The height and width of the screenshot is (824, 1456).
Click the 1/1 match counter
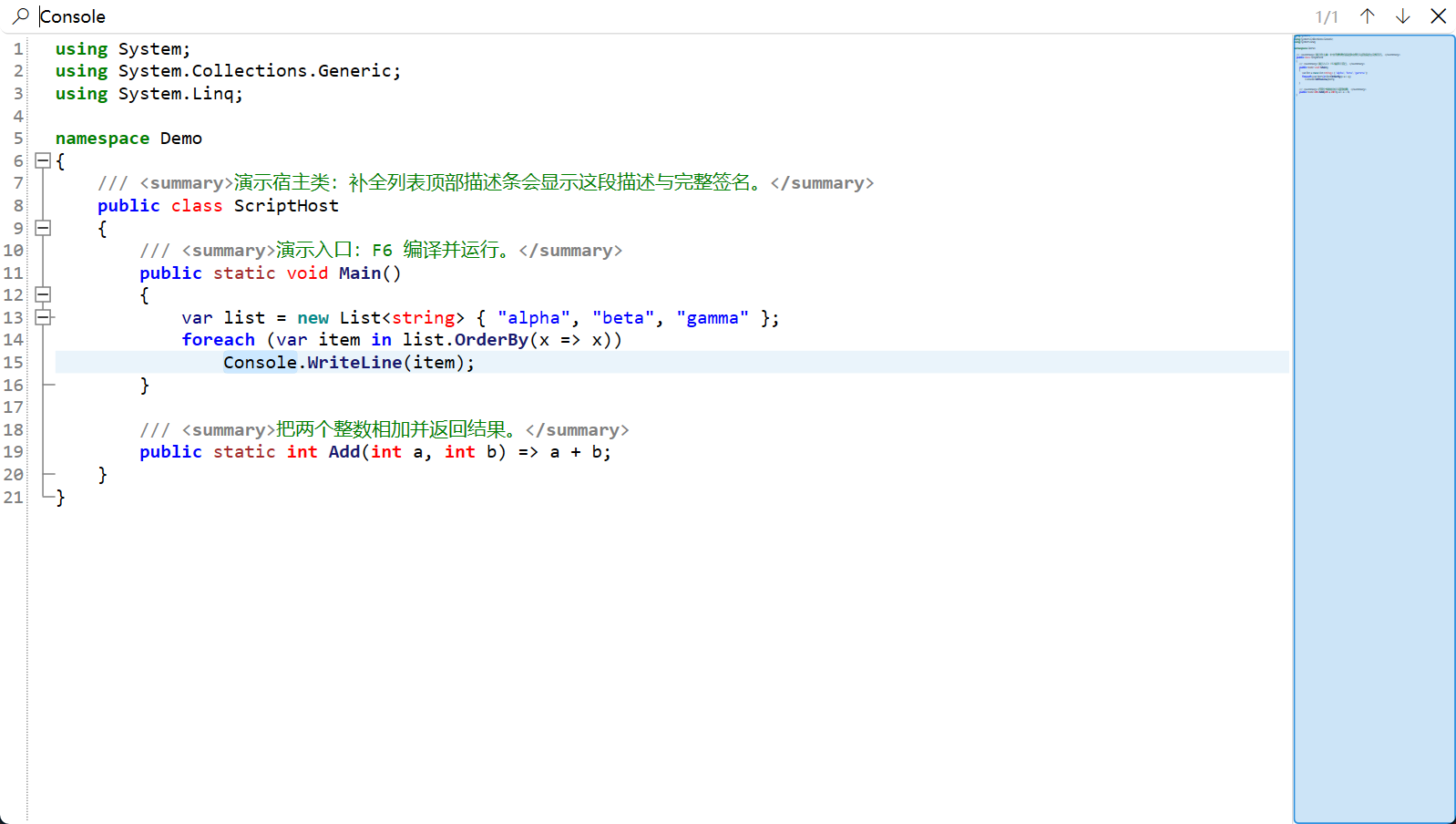pyautogui.click(x=1327, y=16)
